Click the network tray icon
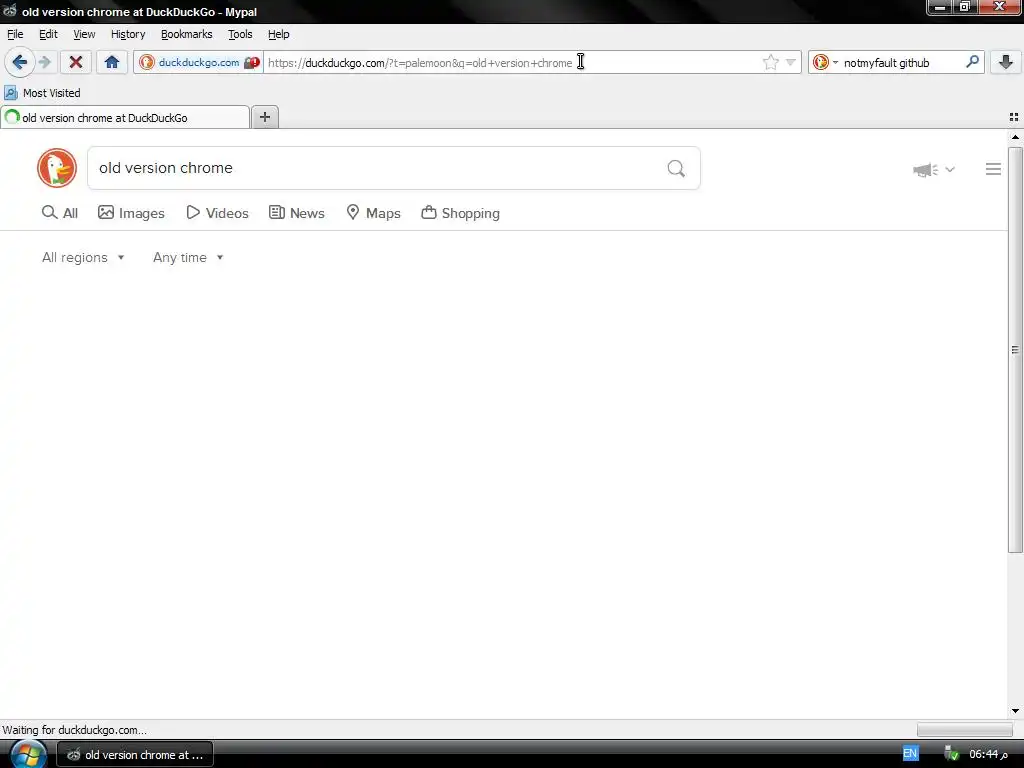The height and width of the screenshot is (768, 1024). click(952, 754)
